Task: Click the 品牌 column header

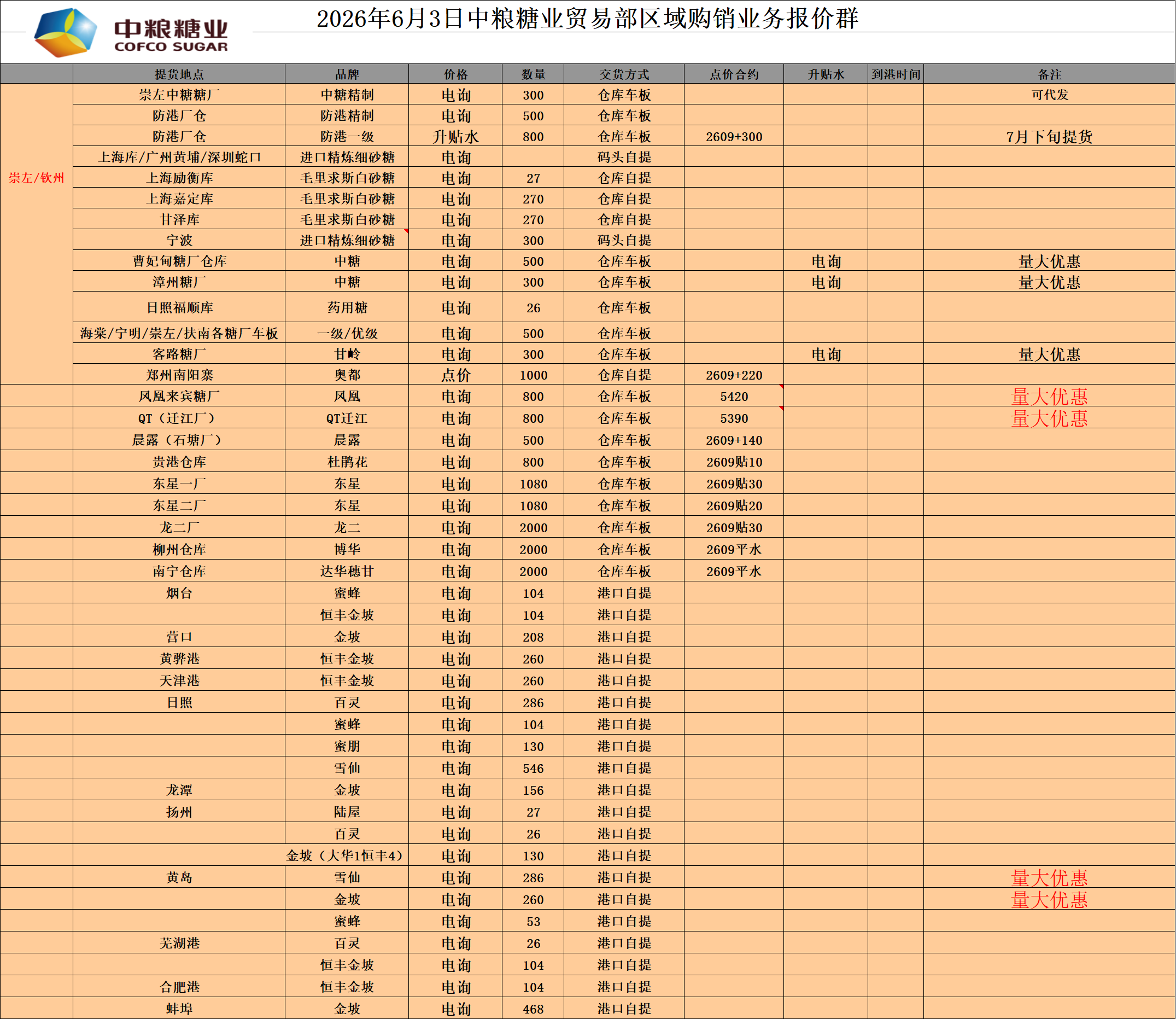Action: click(x=347, y=74)
